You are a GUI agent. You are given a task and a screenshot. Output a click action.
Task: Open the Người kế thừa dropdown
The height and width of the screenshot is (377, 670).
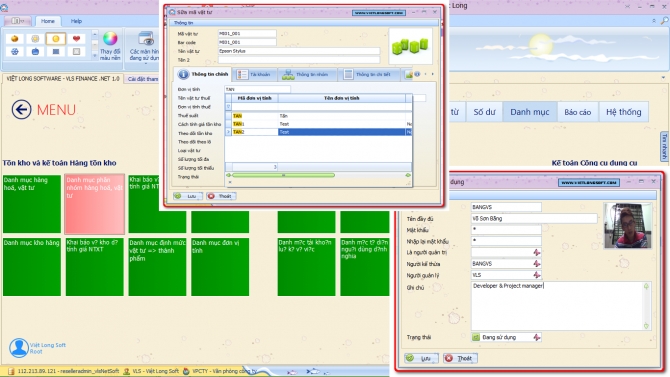(537, 264)
